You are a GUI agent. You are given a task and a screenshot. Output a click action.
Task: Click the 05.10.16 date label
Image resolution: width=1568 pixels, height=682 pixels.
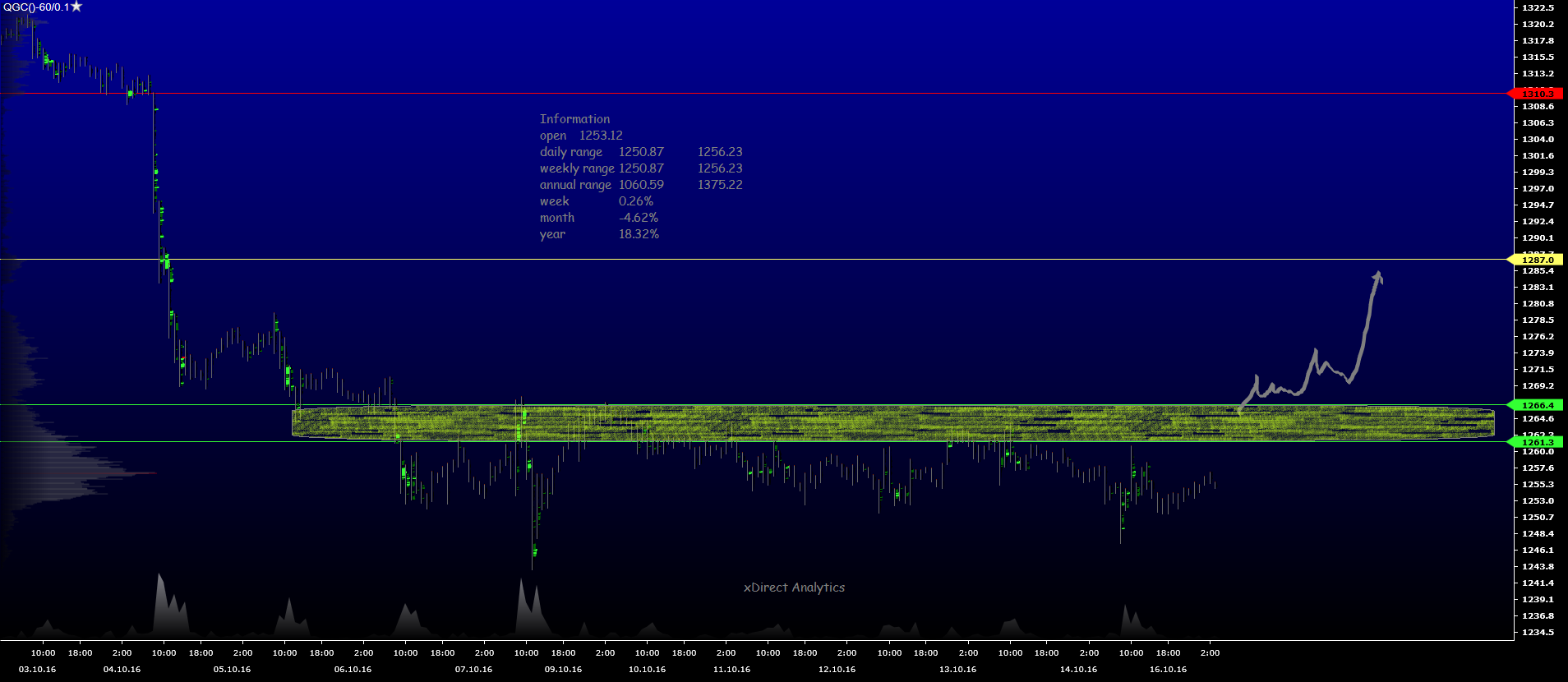[232, 670]
